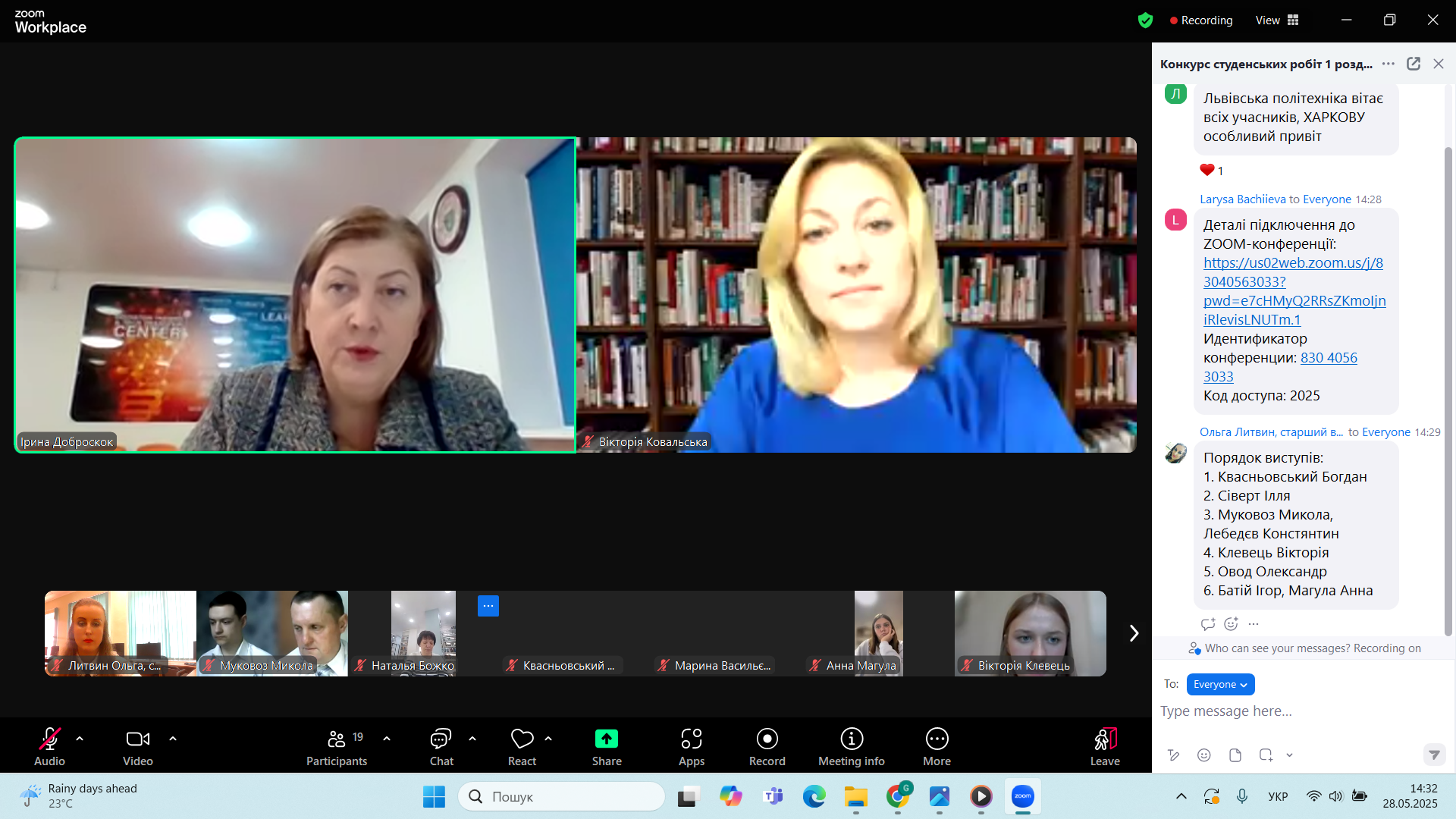Viewport: 1456px width, 819px height.
Task: Show hidden system tray icons
Action: click(1181, 796)
